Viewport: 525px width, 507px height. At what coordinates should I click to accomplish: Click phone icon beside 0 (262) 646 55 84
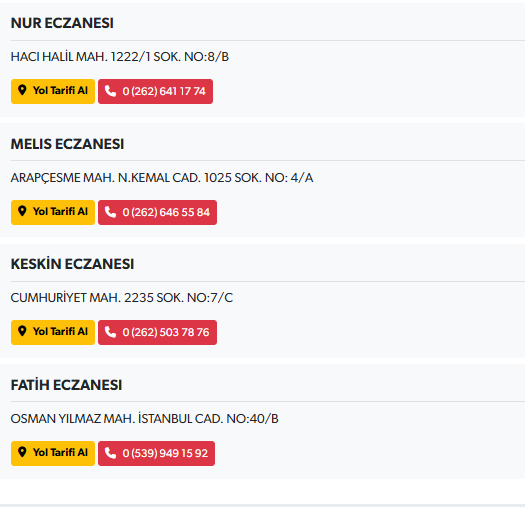110,212
